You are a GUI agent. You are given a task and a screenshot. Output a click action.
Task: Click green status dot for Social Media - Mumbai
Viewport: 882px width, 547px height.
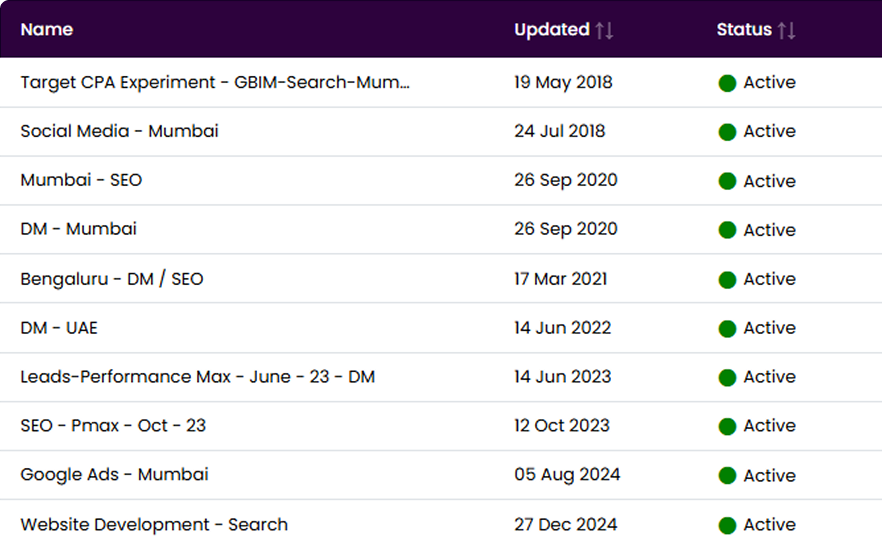pos(727,132)
